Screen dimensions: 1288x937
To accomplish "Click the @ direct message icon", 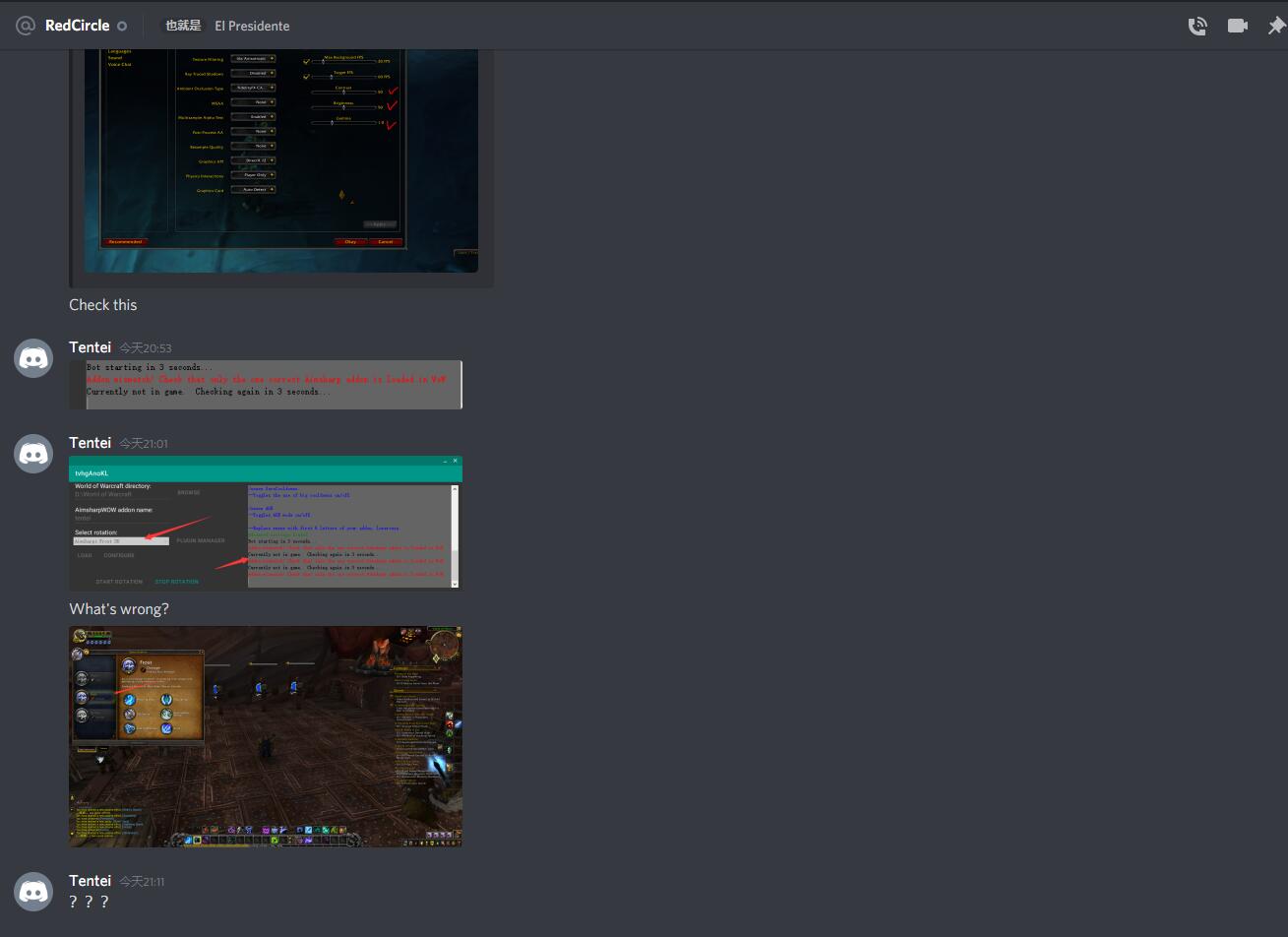I will 26,26.
